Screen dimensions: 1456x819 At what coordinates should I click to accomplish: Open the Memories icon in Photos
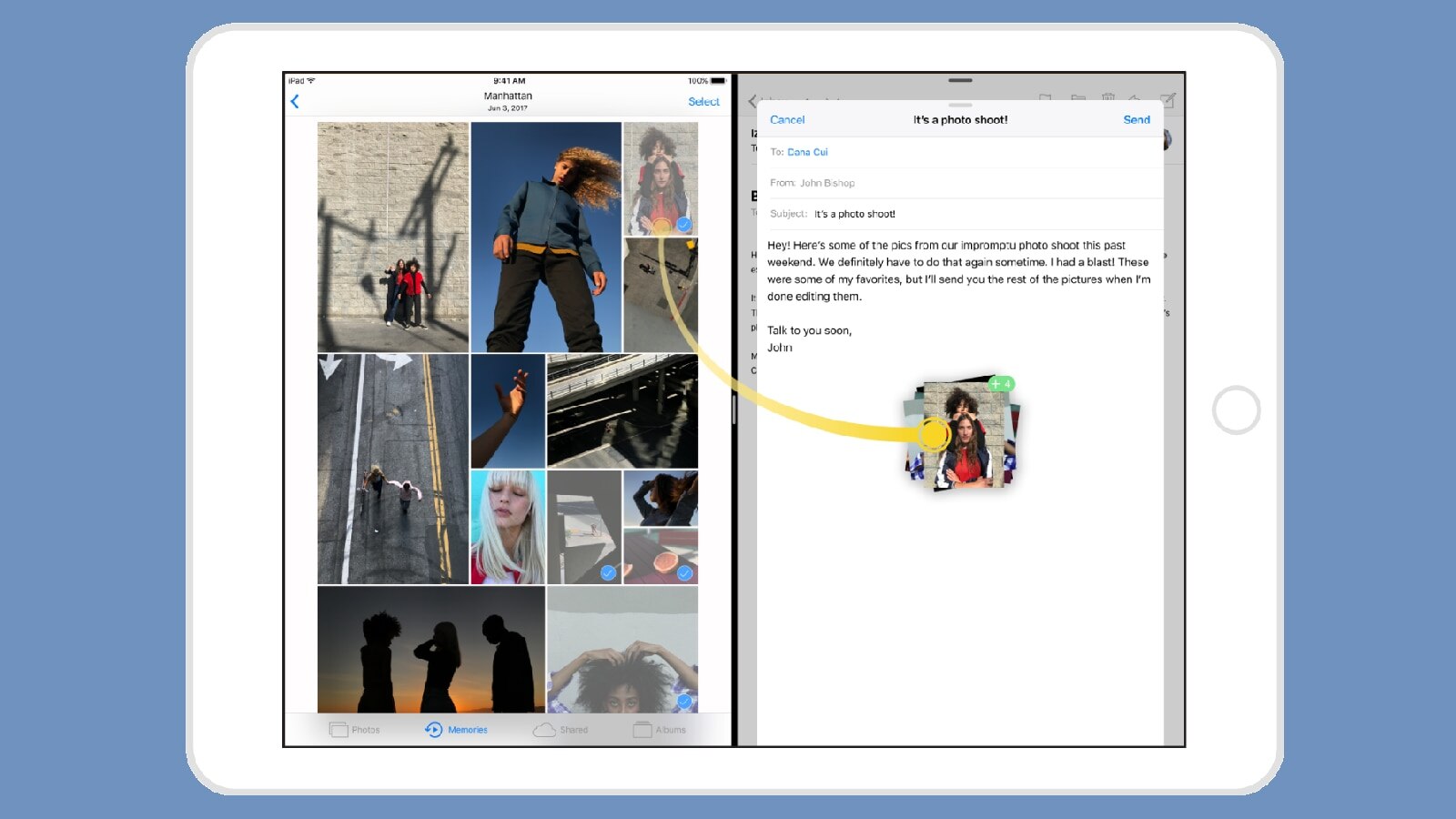pyautogui.click(x=434, y=729)
